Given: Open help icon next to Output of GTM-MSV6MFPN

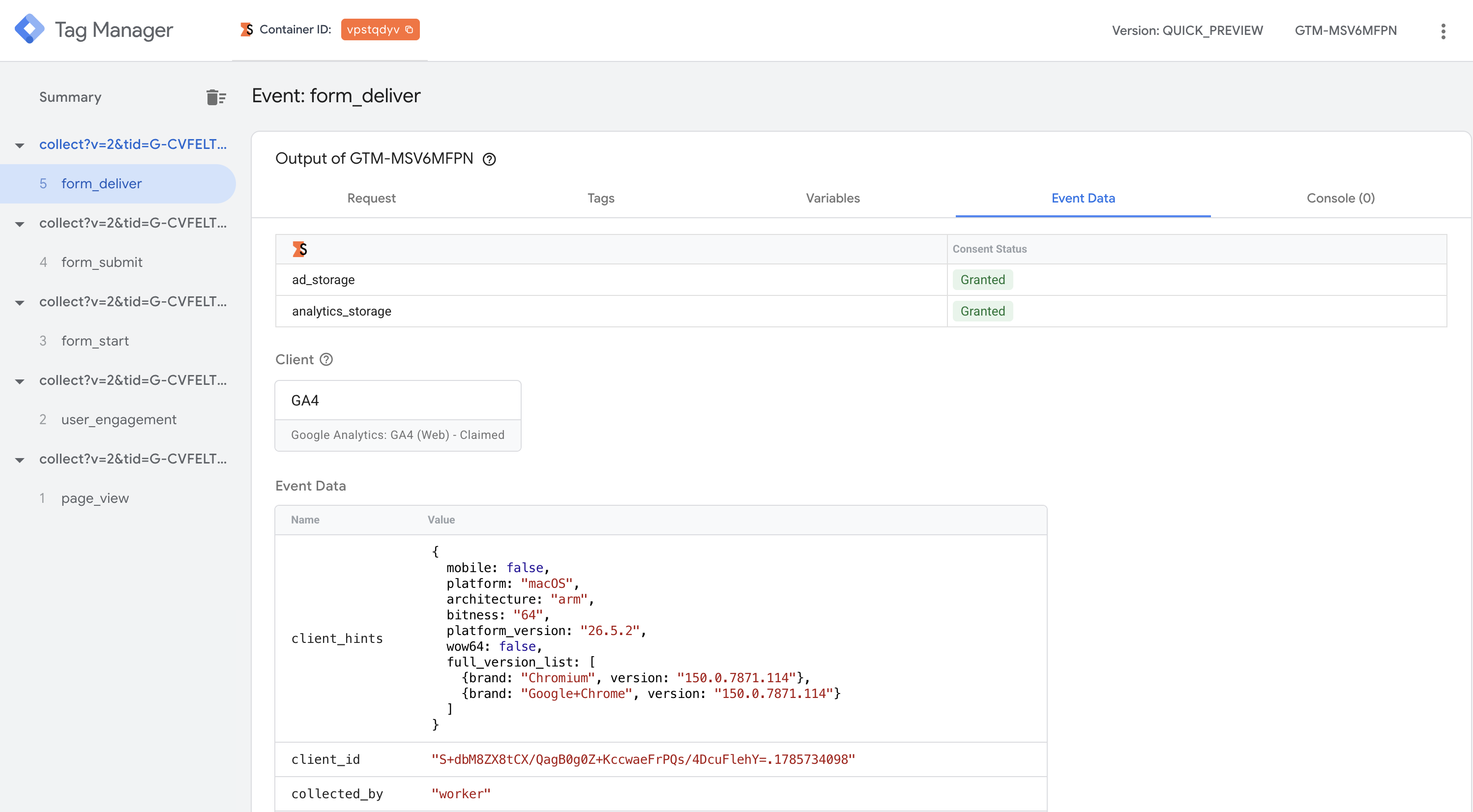Looking at the screenshot, I should [x=489, y=159].
